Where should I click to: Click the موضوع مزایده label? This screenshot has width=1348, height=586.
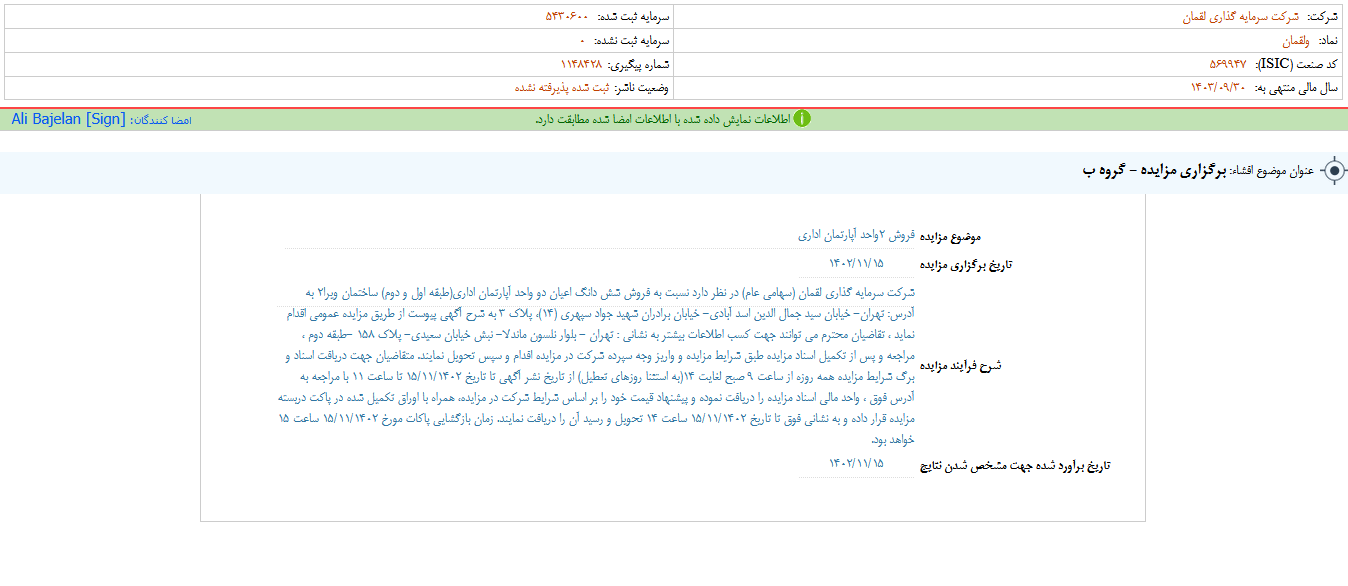[x=950, y=236]
